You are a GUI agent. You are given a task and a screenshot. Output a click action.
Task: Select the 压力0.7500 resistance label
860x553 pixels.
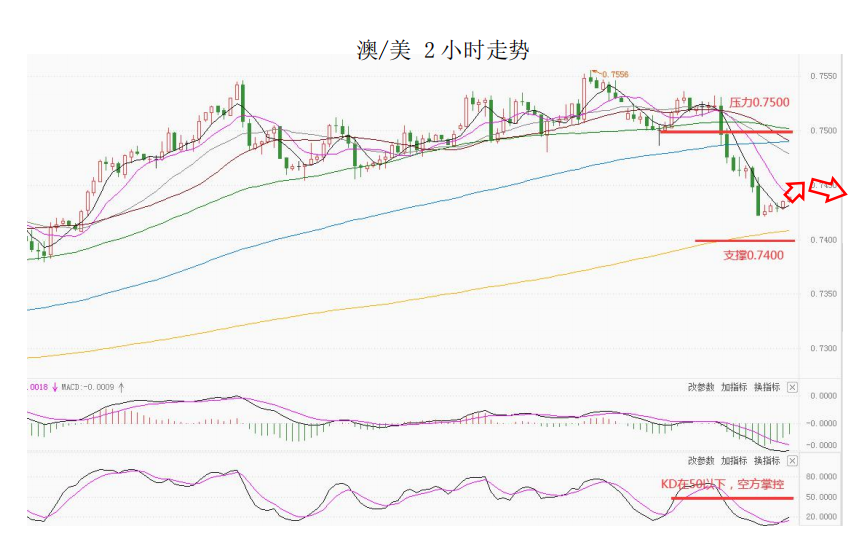tap(759, 102)
